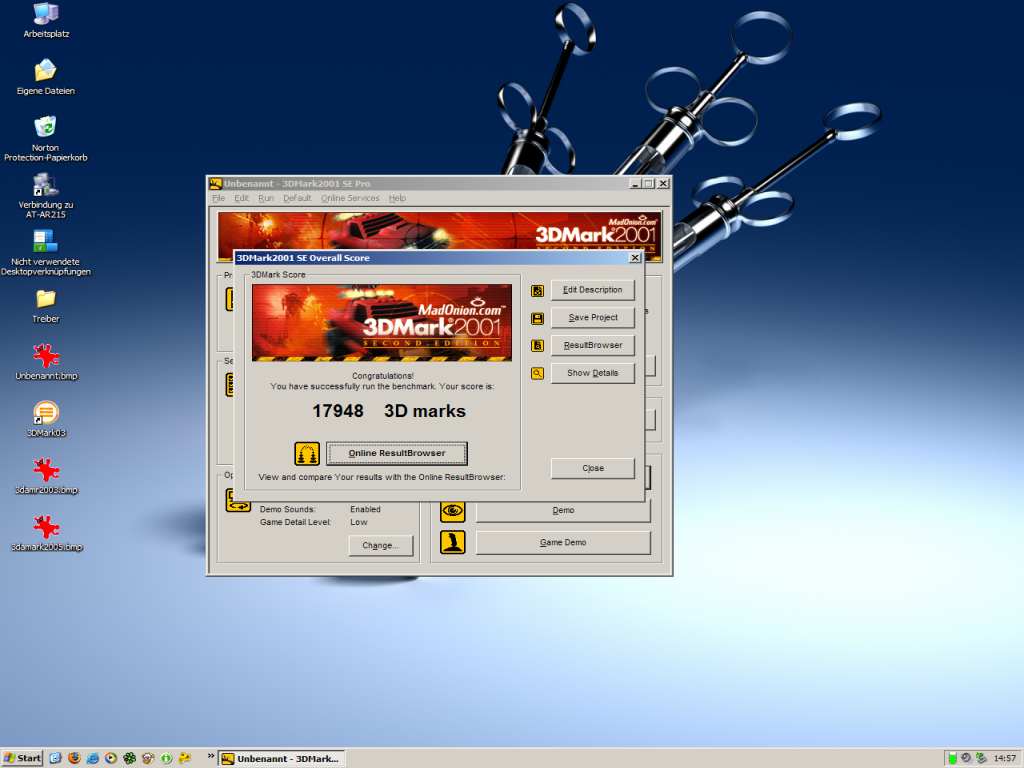
Task: Click the Options icon left of Demo Sounds
Action: coord(238,501)
